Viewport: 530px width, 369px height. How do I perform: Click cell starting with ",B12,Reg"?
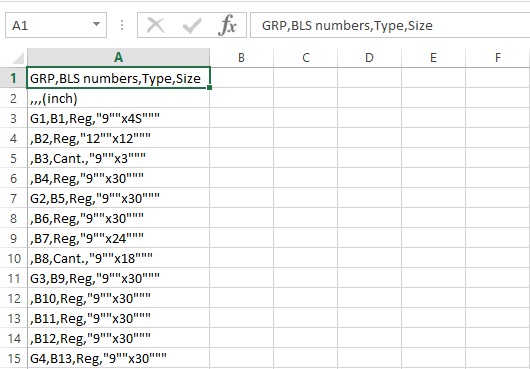pyautogui.click(x=118, y=338)
